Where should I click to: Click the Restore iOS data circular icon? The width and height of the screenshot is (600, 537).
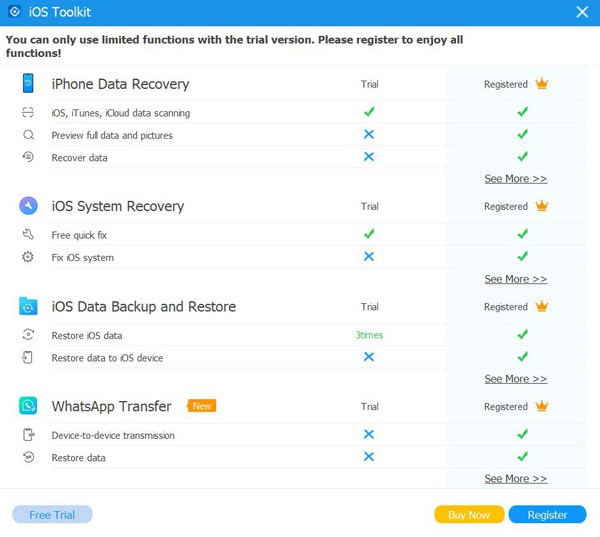(x=28, y=335)
